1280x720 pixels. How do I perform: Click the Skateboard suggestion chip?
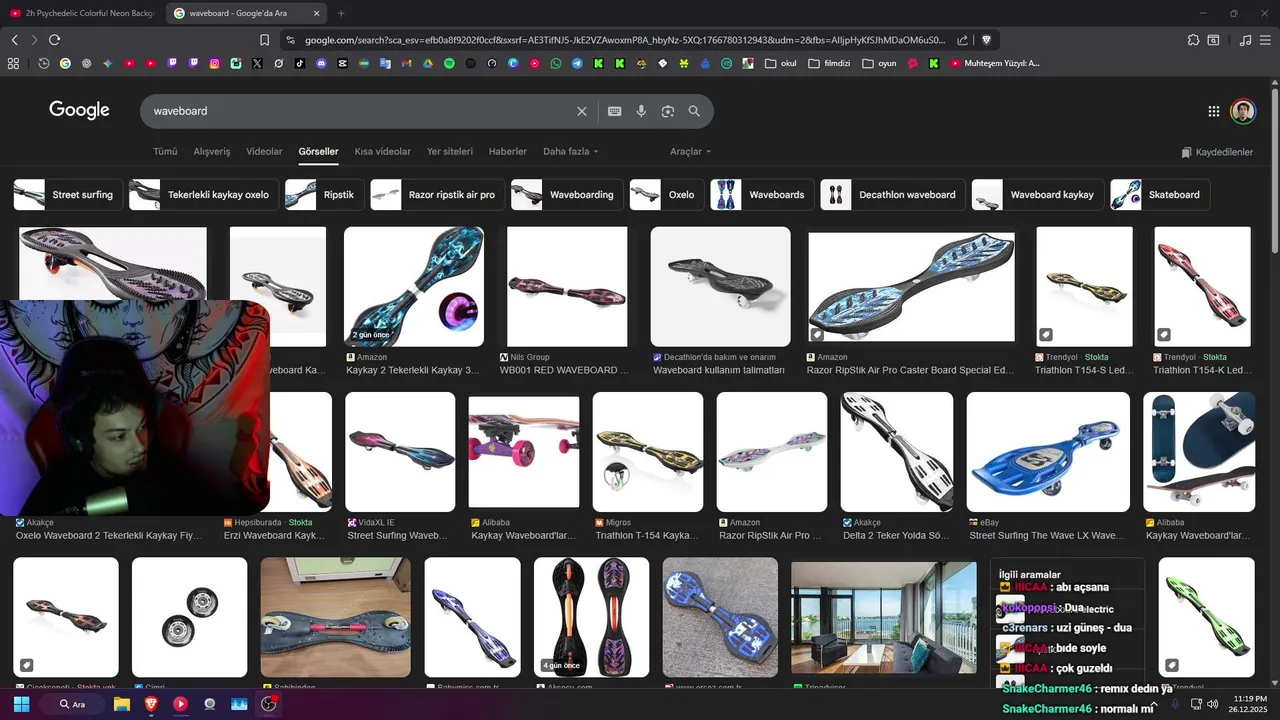coord(1160,195)
